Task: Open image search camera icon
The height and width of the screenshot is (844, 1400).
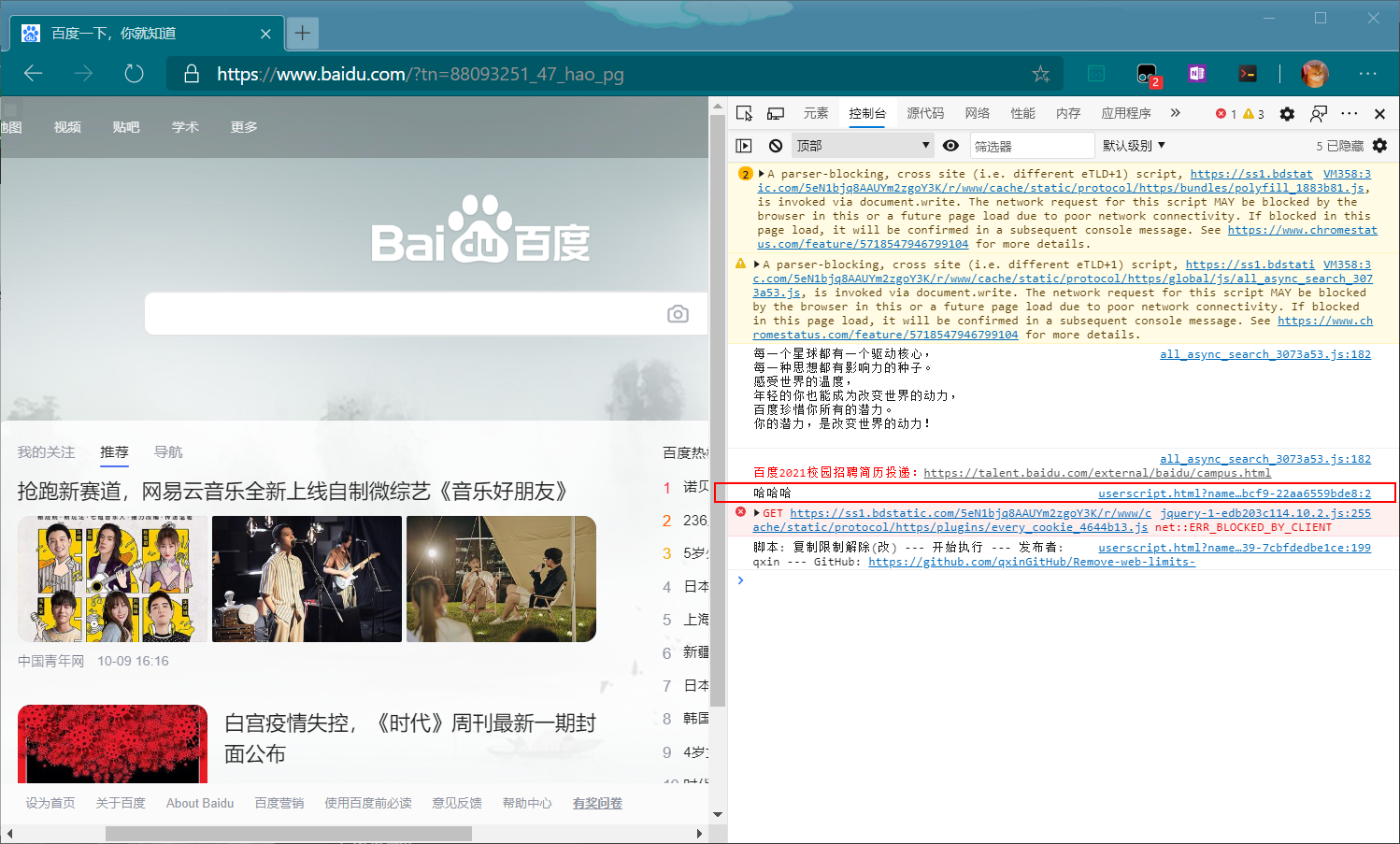Action: tap(678, 314)
